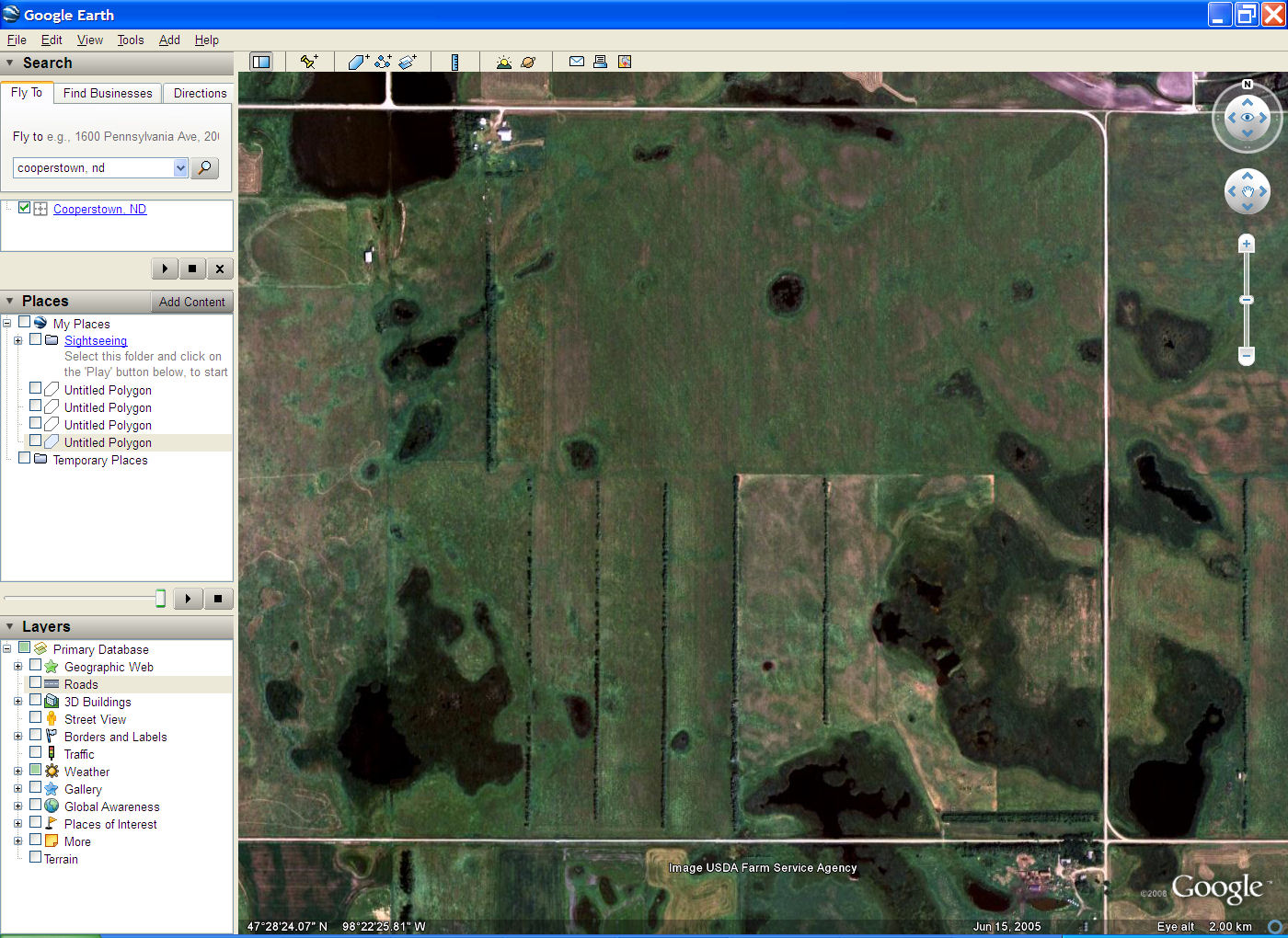Click the streaming status indicator icon
This screenshot has height=938, width=1288.
1275,927
